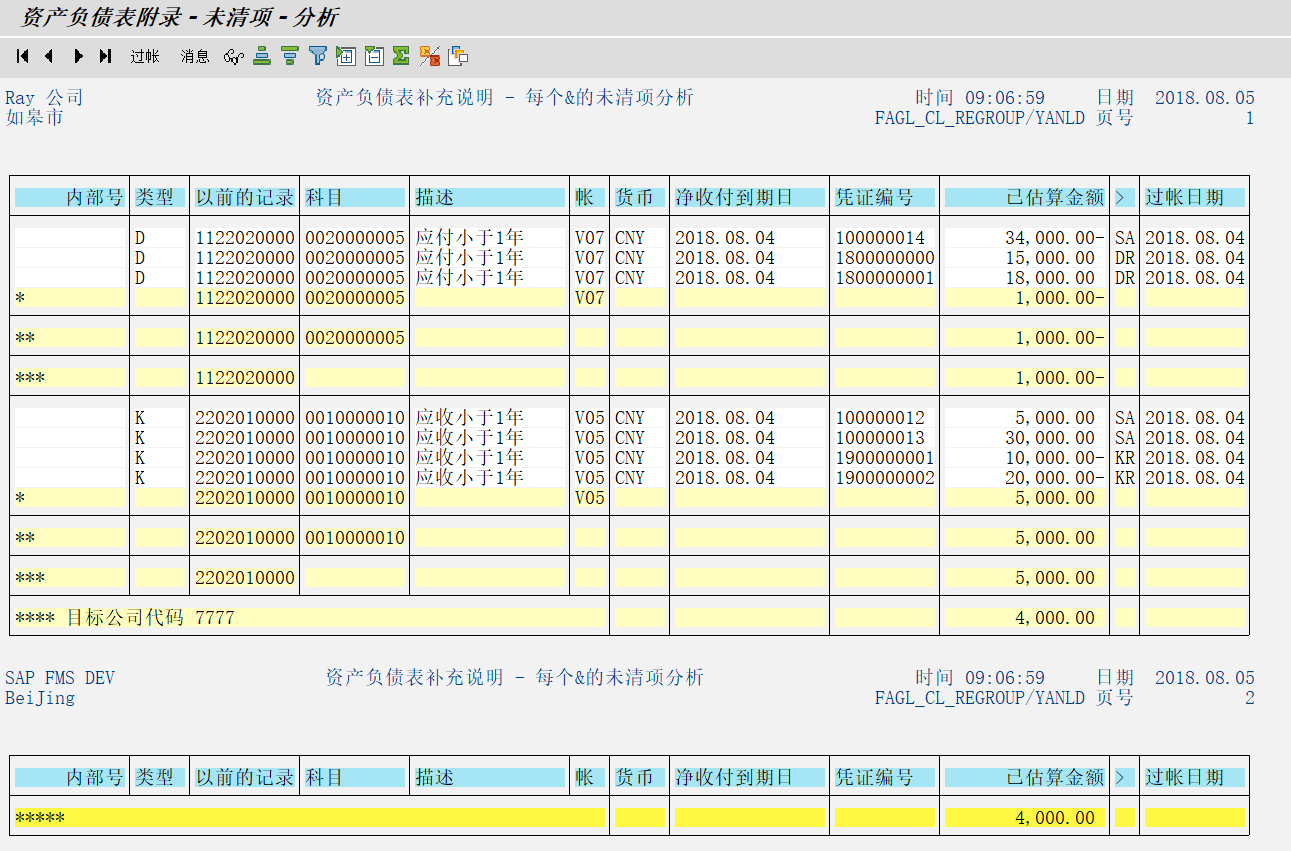This screenshot has width=1291, height=851.
Task: Select the amount 18,000.00
Action: [x=1050, y=278]
